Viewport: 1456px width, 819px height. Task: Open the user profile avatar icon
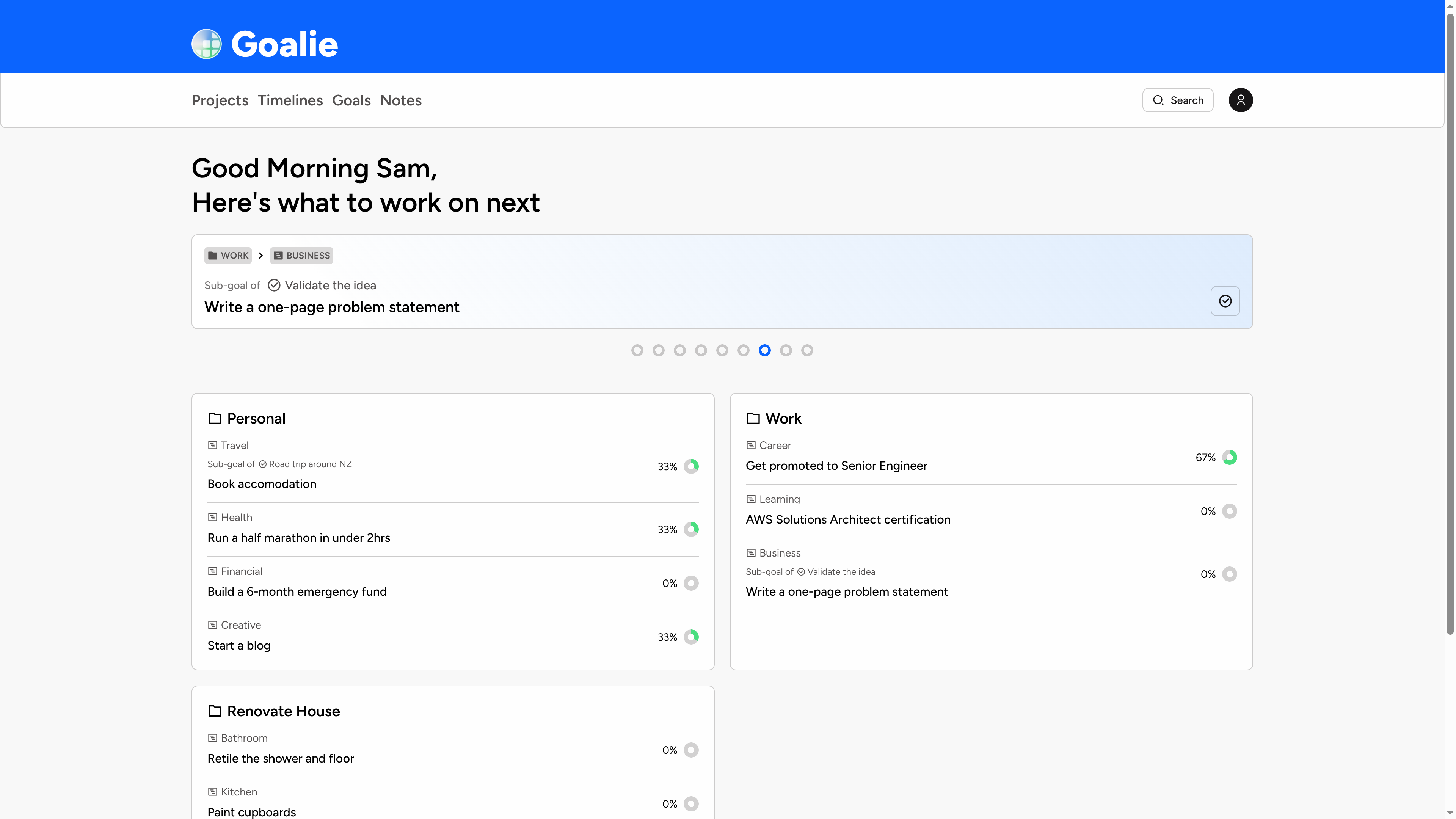[x=1240, y=100]
